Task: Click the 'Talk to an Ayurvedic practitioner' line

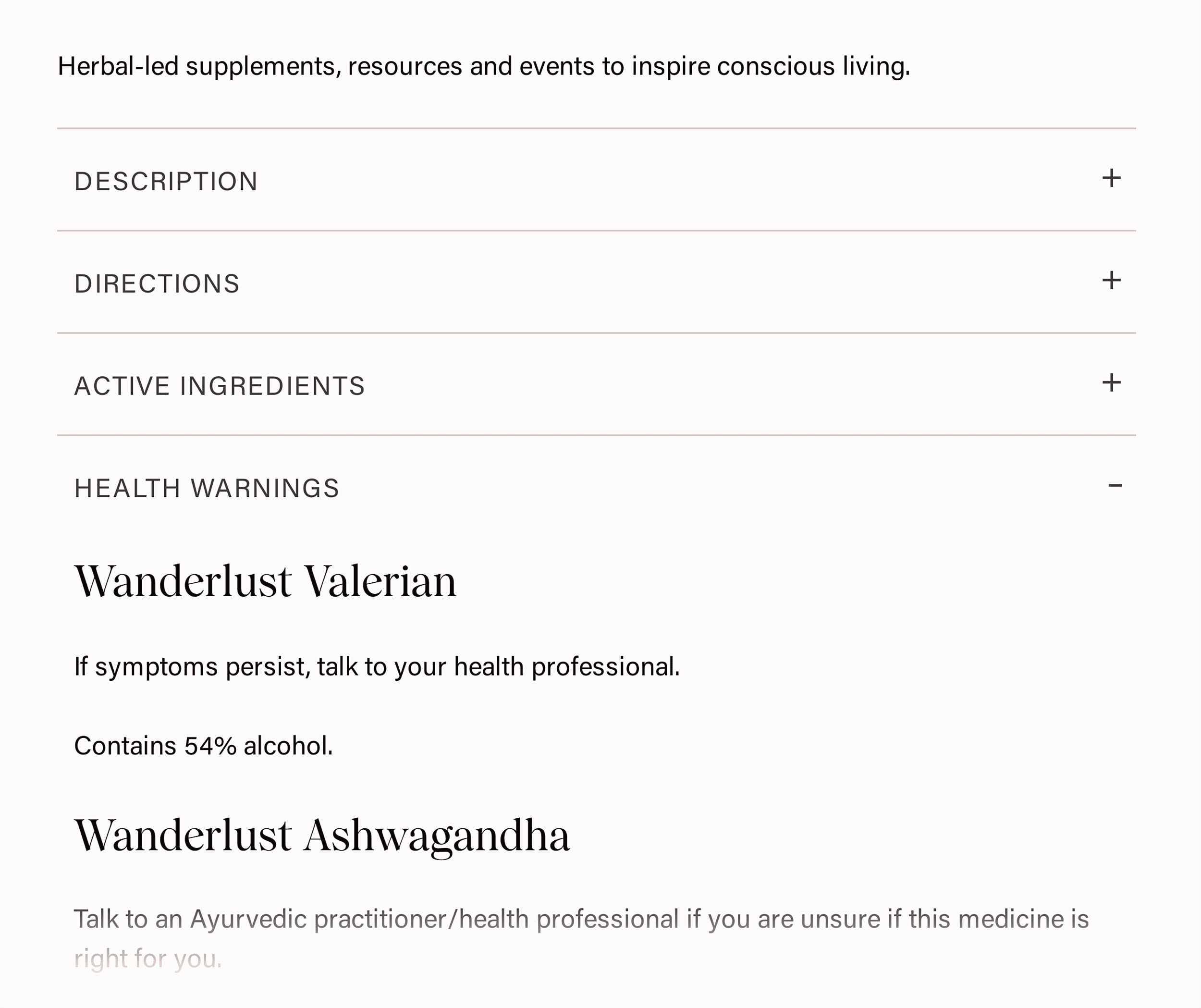Action: click(581, 919)
